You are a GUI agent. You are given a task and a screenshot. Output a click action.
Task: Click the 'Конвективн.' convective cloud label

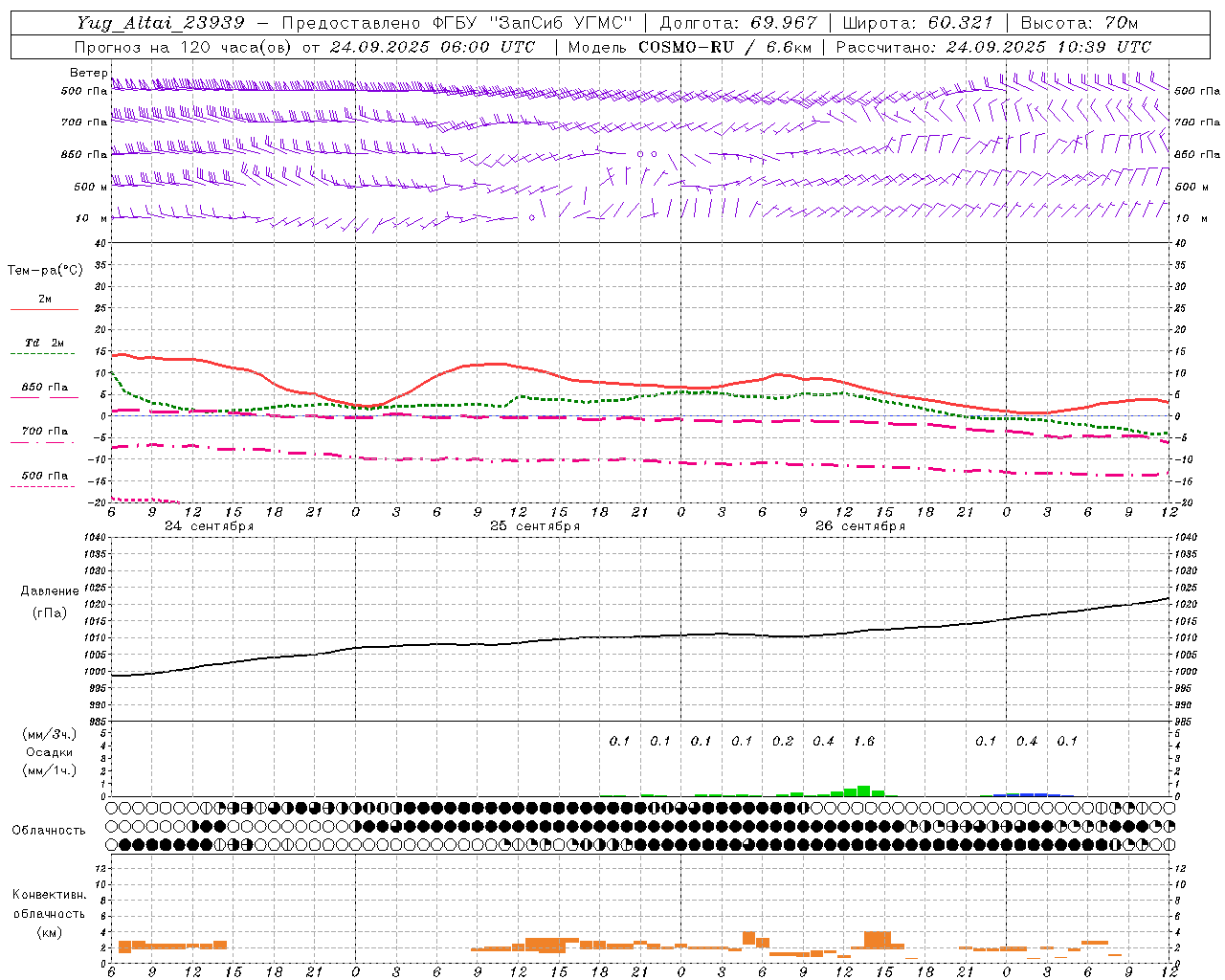click(x=49, y=895)
